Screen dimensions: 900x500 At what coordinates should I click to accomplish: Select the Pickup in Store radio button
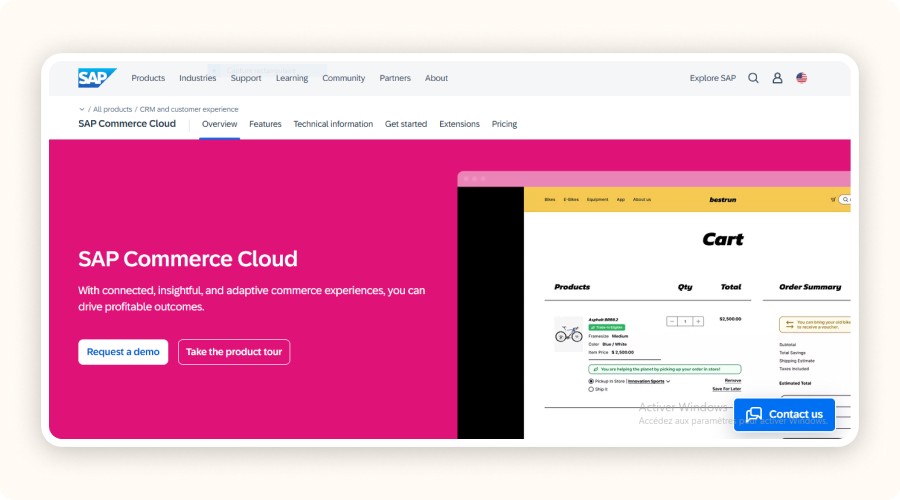(591, 381)
